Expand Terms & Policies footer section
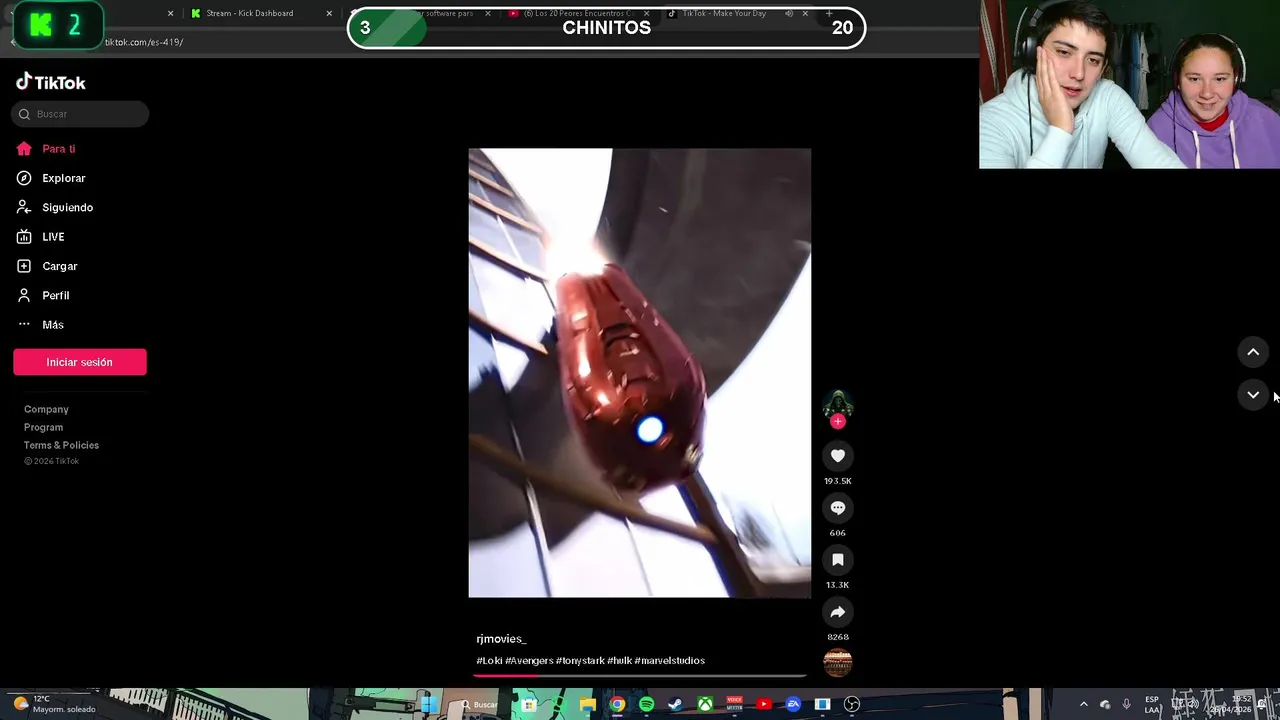1280x720 pixels. tap(61, 445)
